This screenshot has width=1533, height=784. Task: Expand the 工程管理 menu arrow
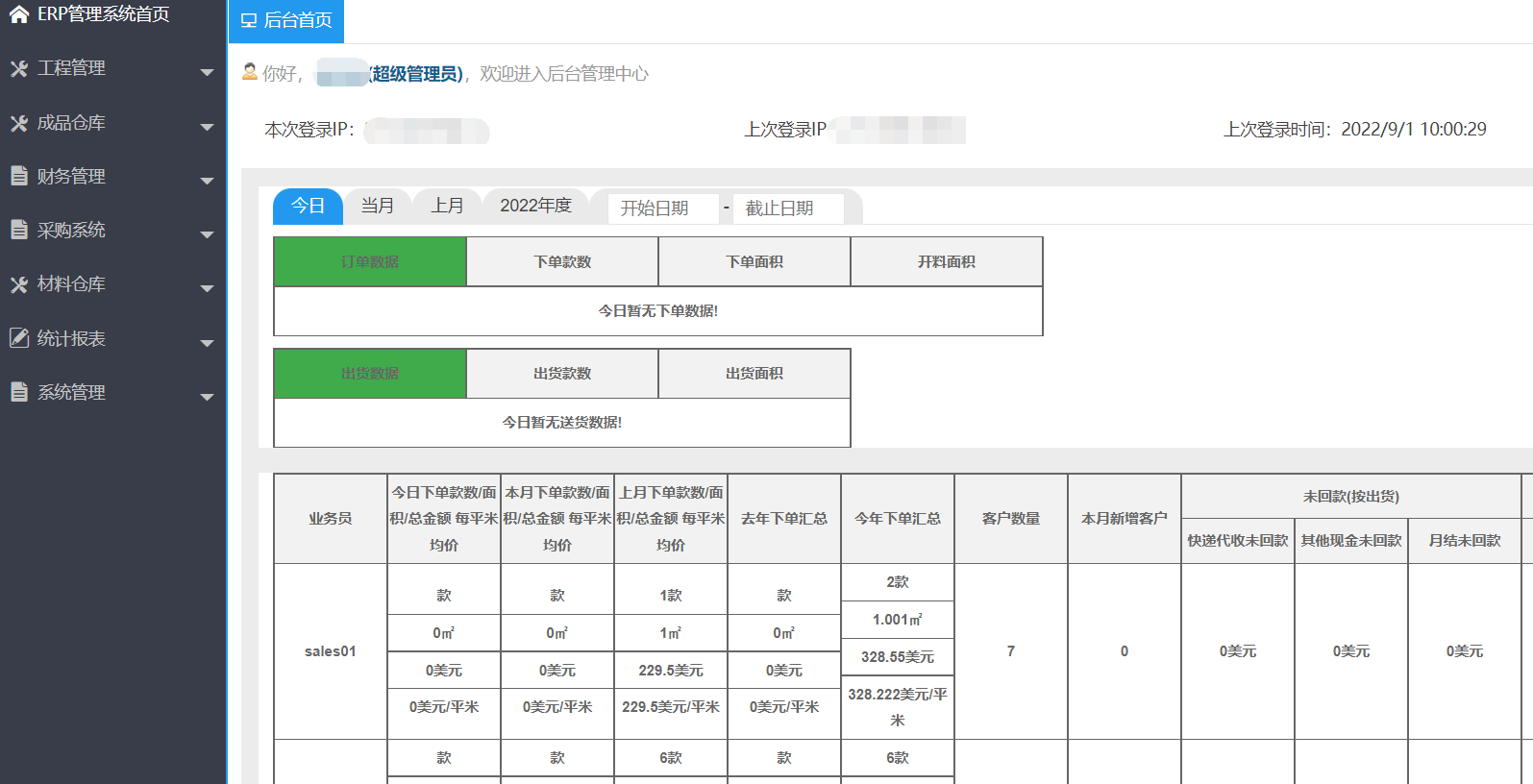[207, 72]
